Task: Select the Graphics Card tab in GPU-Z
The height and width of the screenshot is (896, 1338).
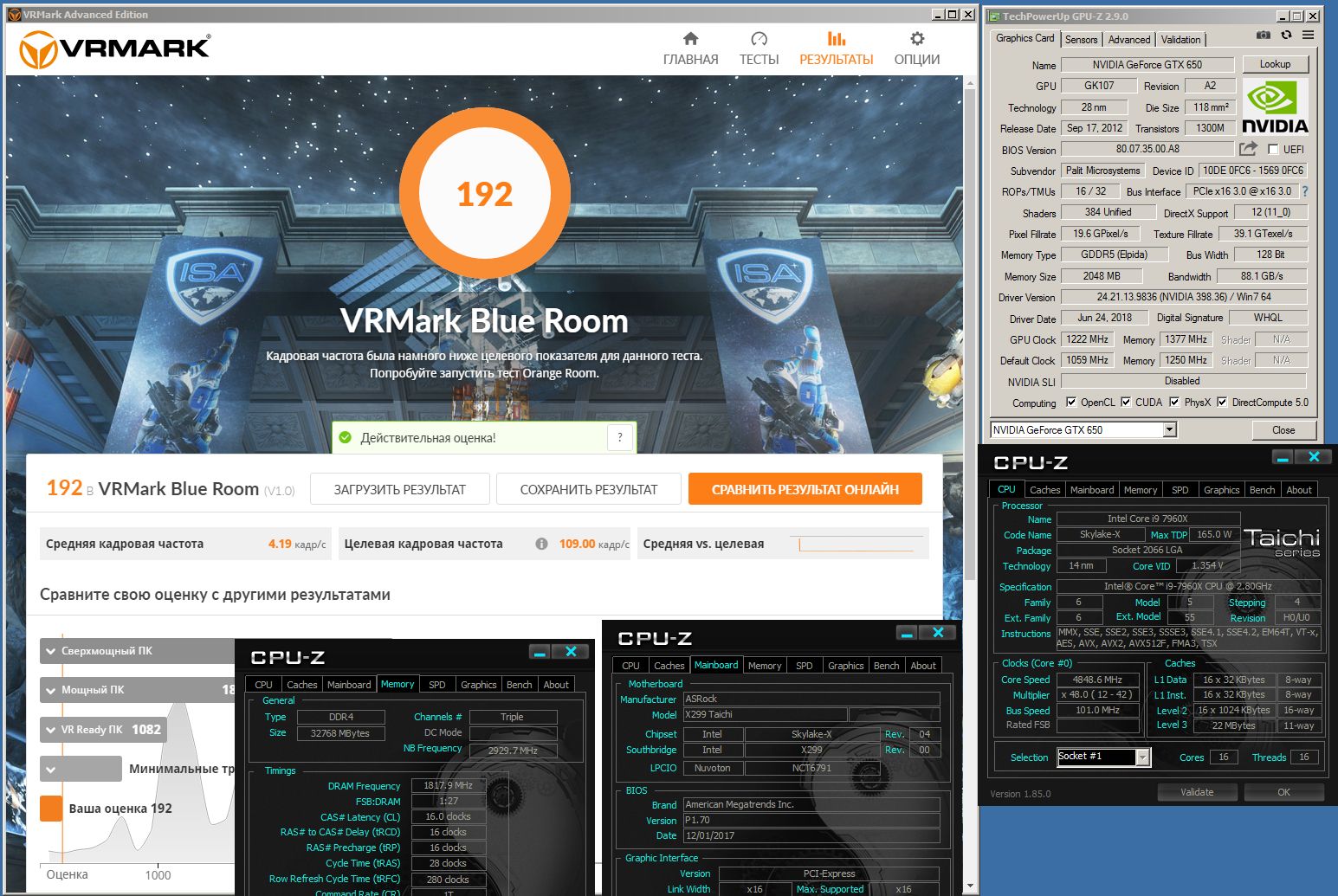Action: click(1025, 38)
